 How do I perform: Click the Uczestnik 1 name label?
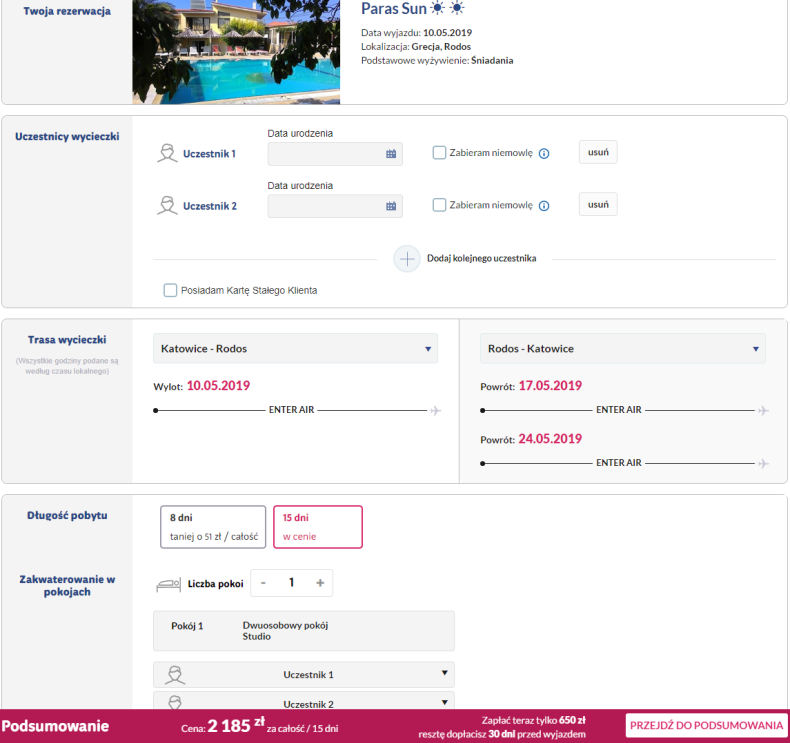click(x=210, y=154)
